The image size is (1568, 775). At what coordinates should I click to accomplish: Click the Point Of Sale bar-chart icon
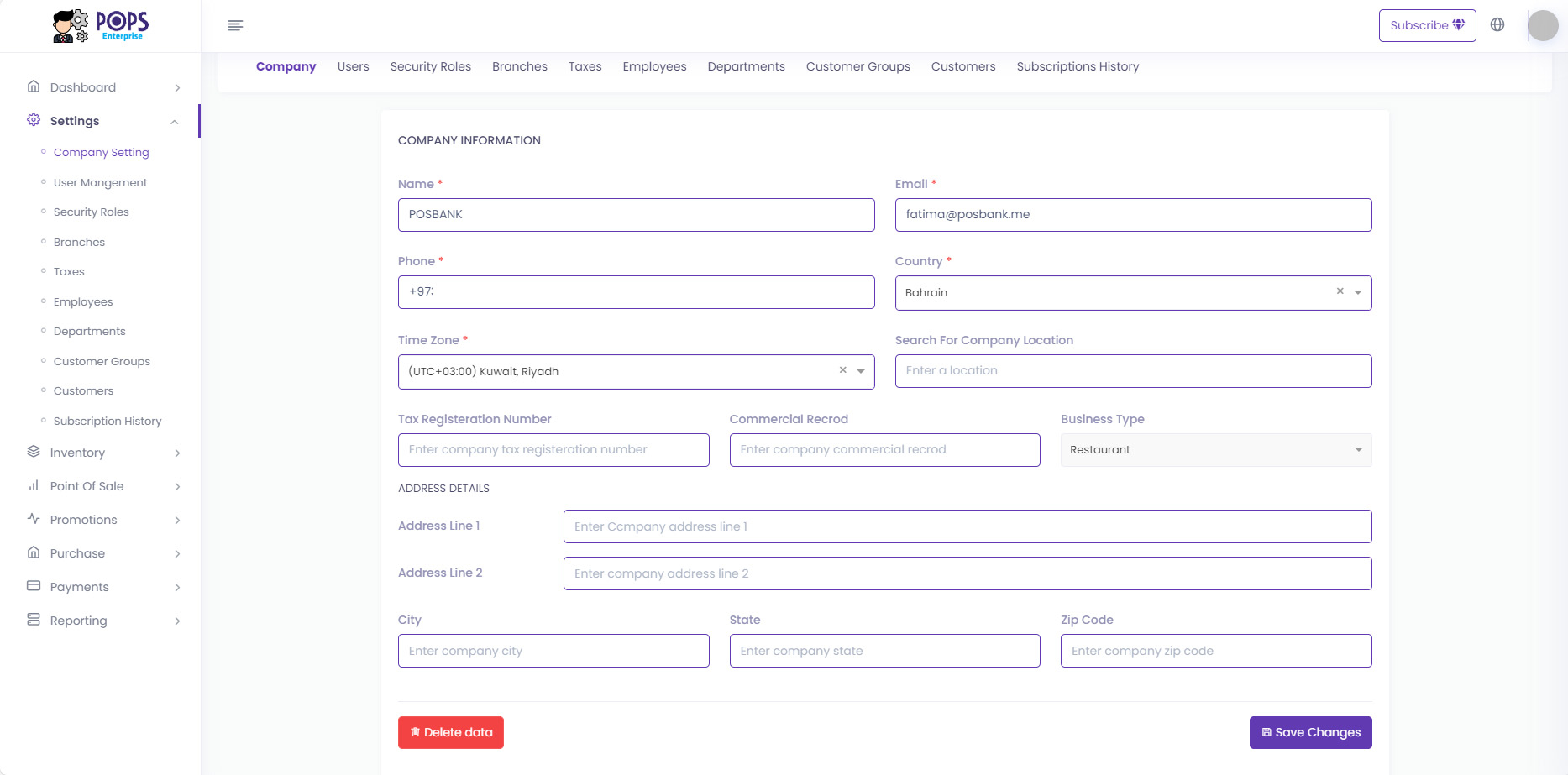(x=34, y=485)
